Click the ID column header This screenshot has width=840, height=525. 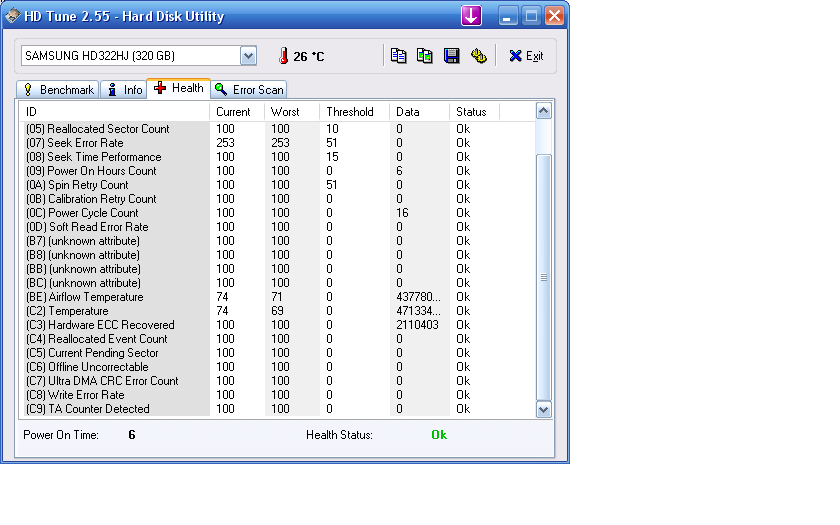tap(115, 112)
